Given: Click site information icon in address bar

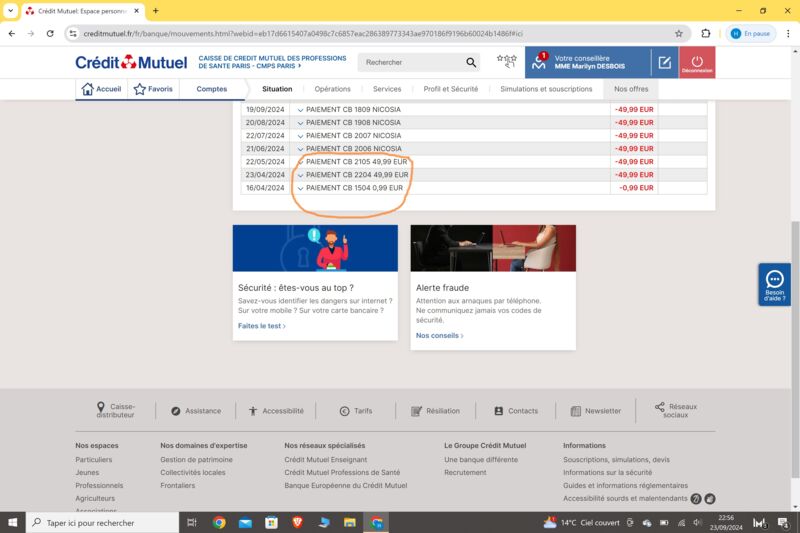Looking at the screenshot, I should [x=73, y=34].
